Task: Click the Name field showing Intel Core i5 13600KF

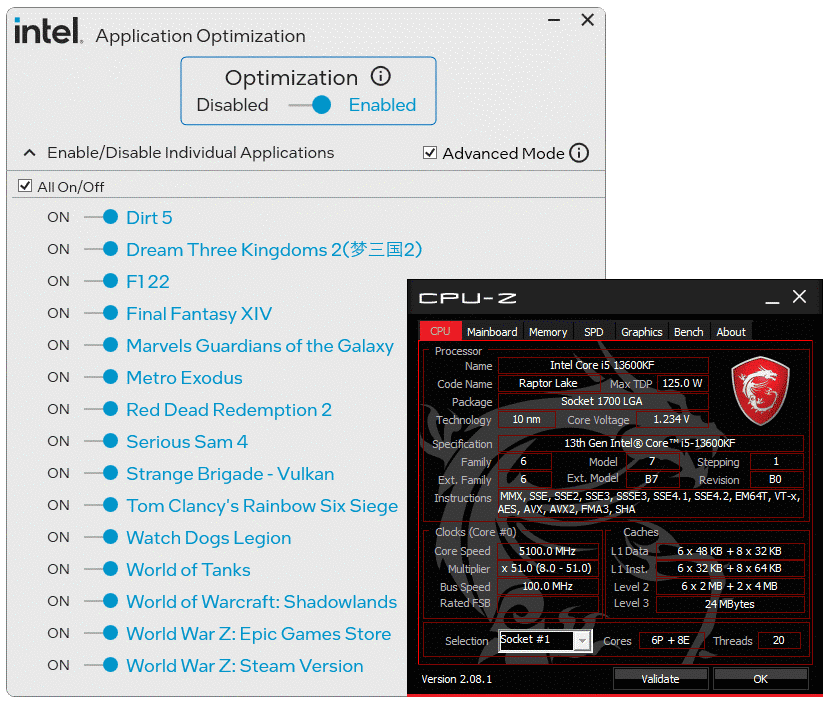Action: pos(603,365)
